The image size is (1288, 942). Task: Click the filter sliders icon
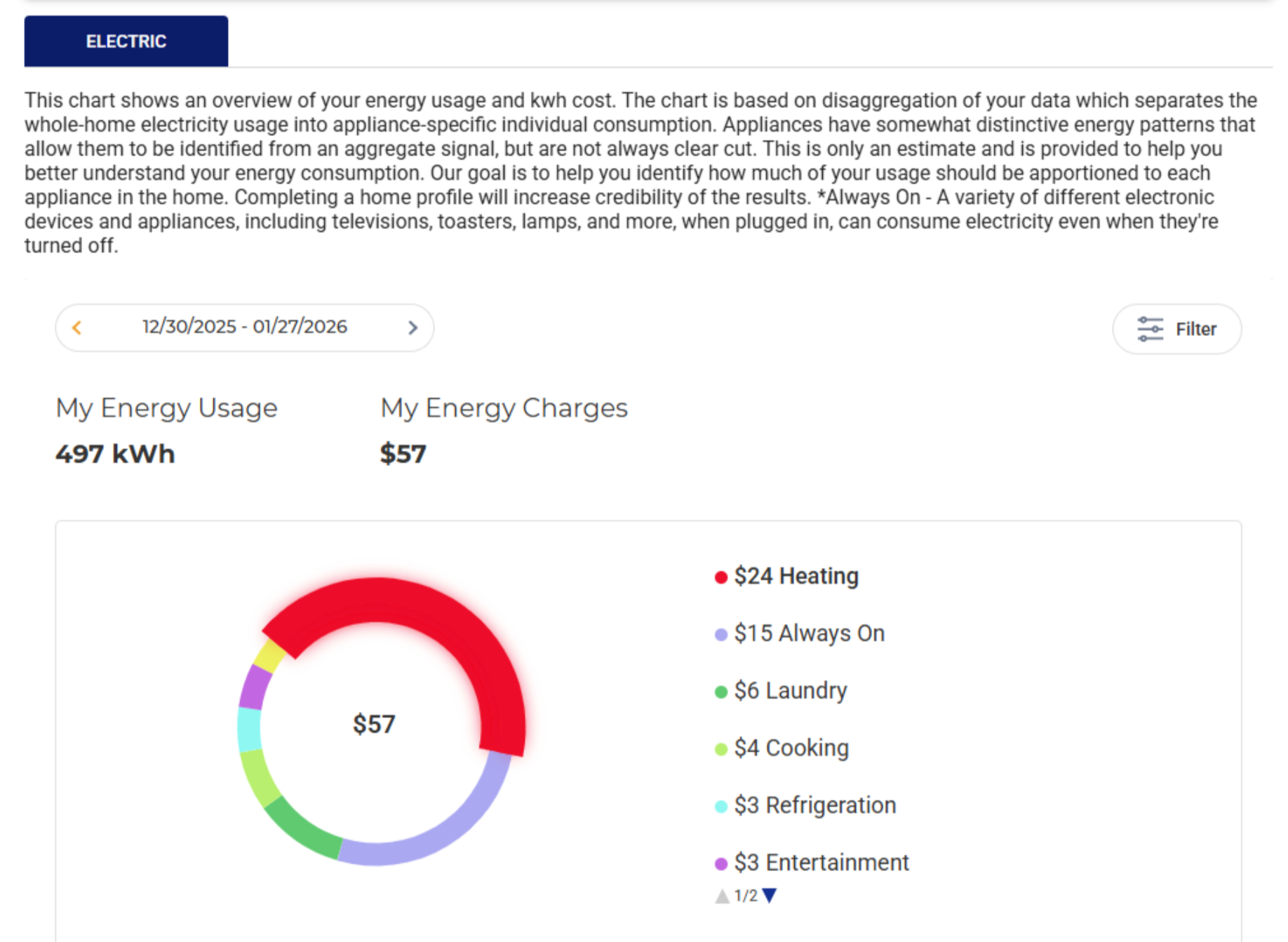point(1150,329)
